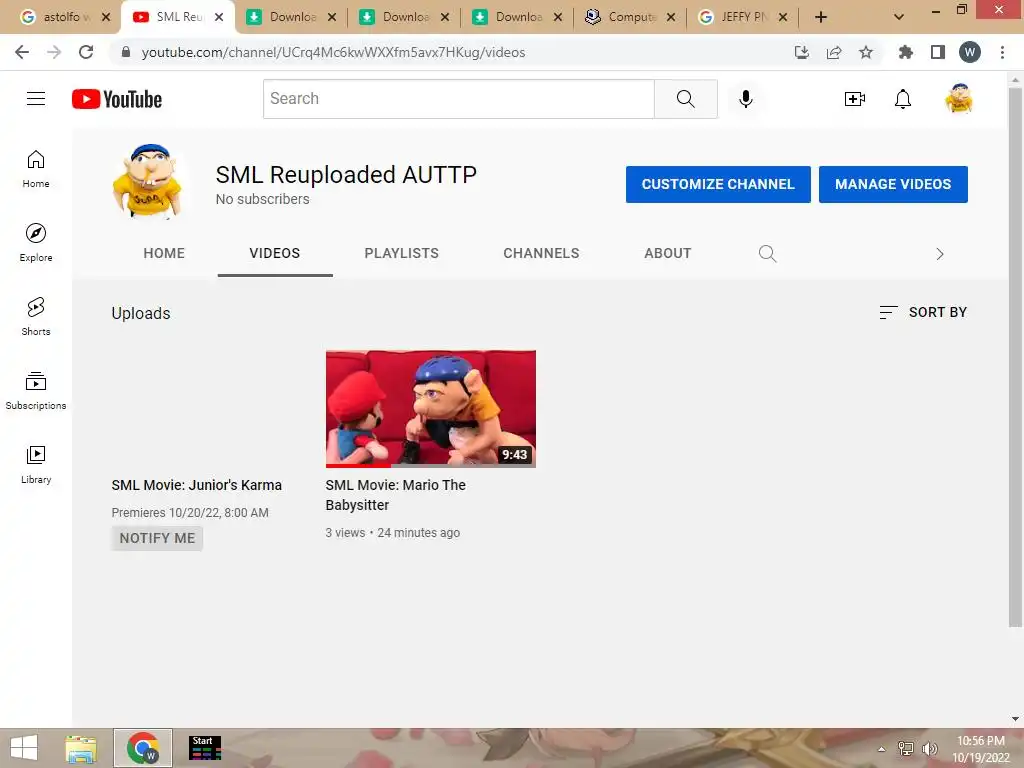Expand the tab search dropdown arrow
Viewport: 1024px width, 768px height.
pyautogui.click(x=899, y=17)
